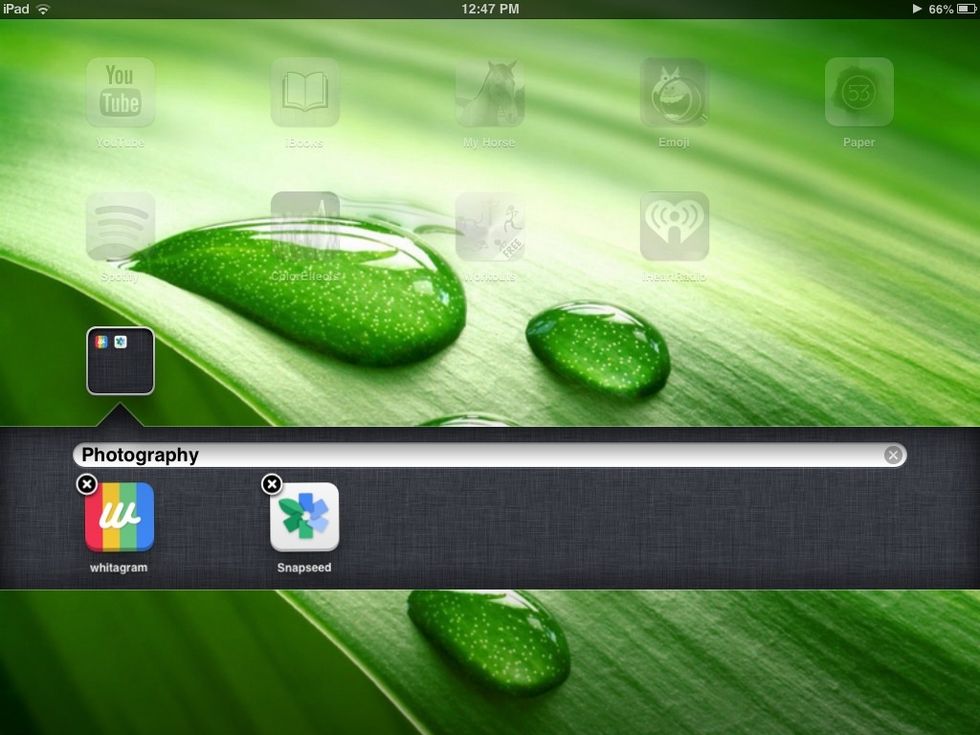The image size is (980, 735).
Task: Tap the play indicator in the status bar
Action: pyautogui.click(x=916, y=8)
